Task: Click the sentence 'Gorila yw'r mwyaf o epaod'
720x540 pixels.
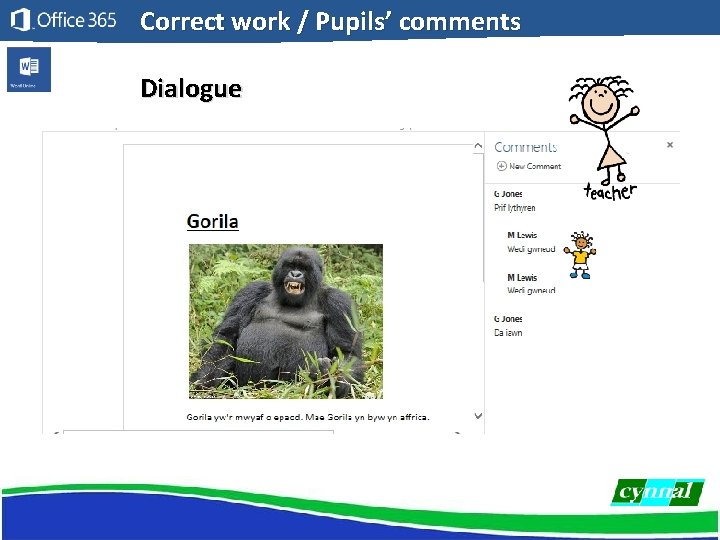Action: point(243,417)
